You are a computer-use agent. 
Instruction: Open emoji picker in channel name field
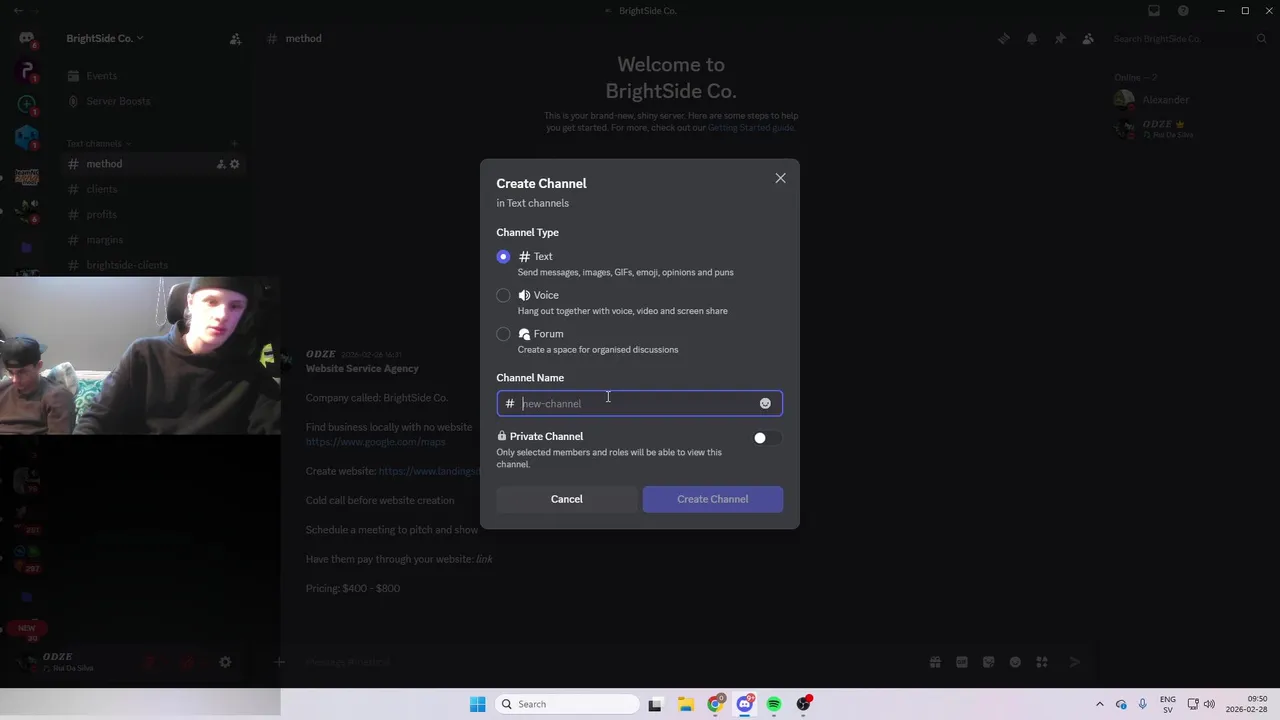(765, 403)
